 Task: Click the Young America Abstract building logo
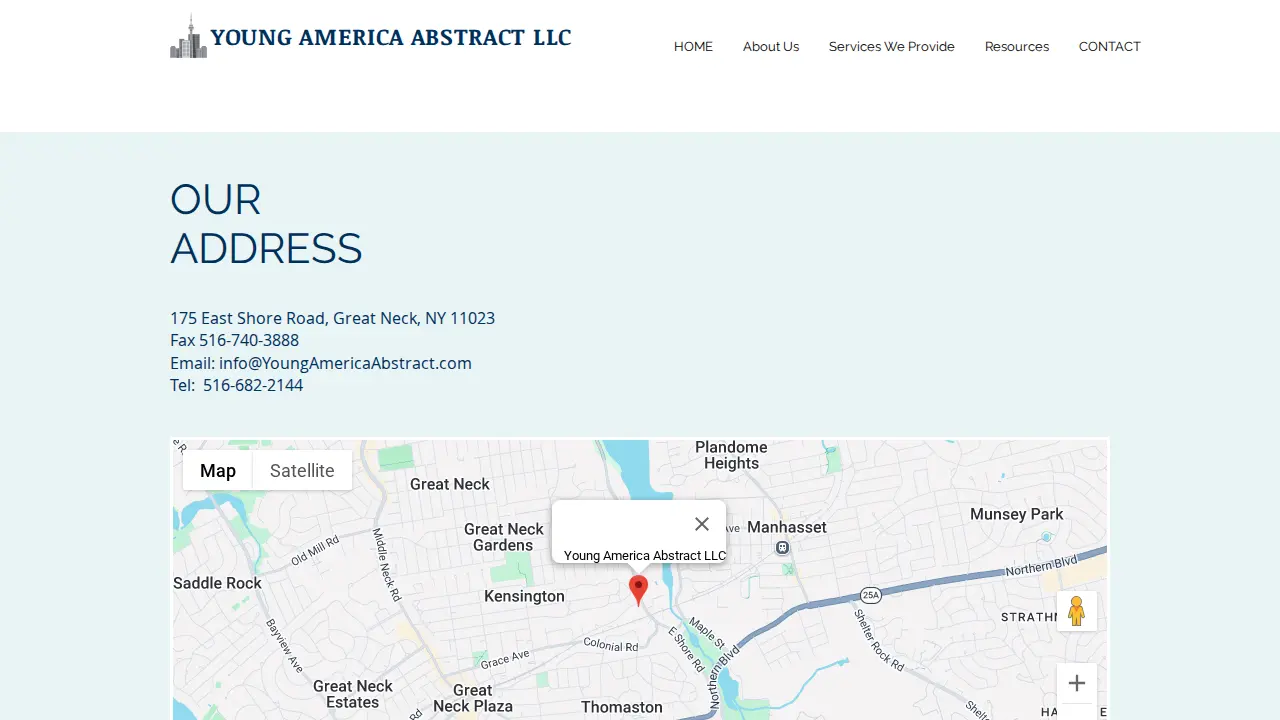189,37
